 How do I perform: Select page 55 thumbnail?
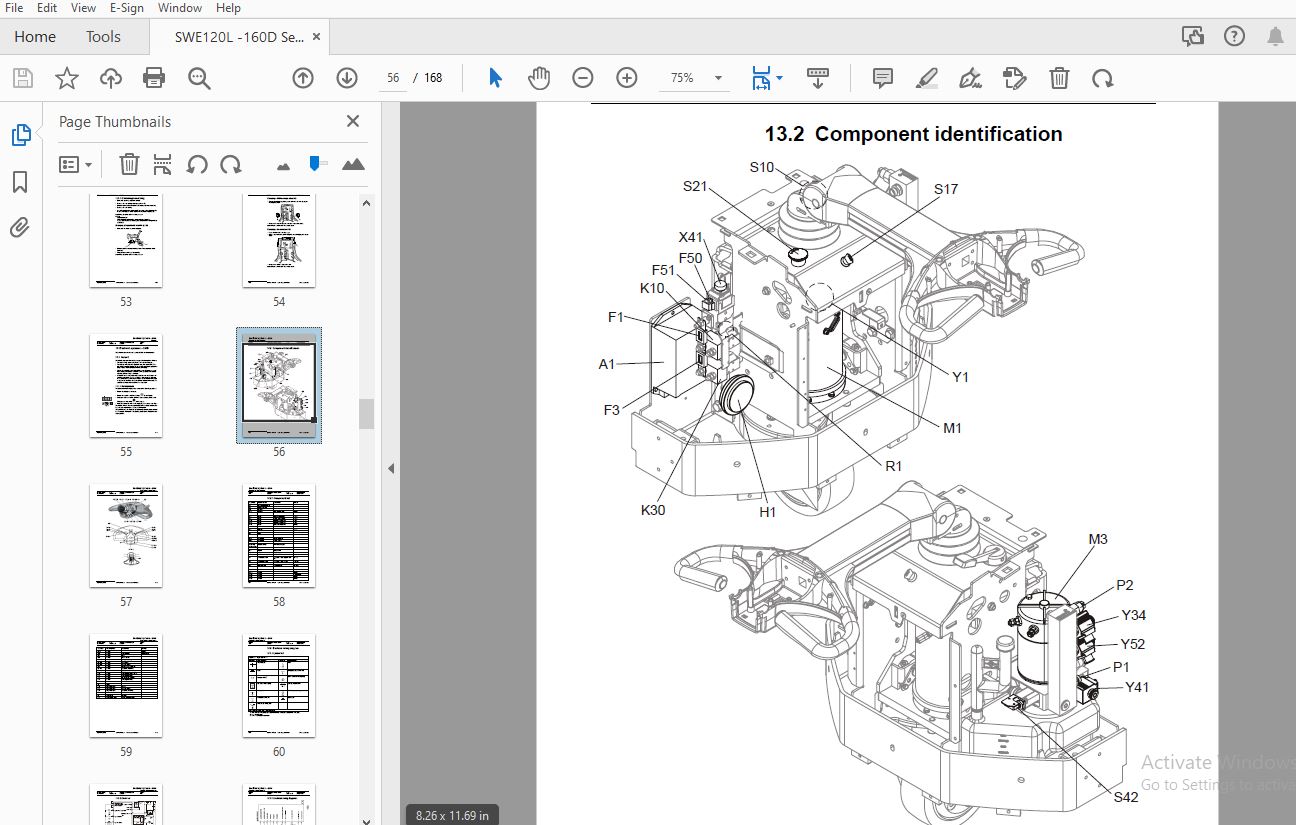pyautogui.click(x=126, y=385)
